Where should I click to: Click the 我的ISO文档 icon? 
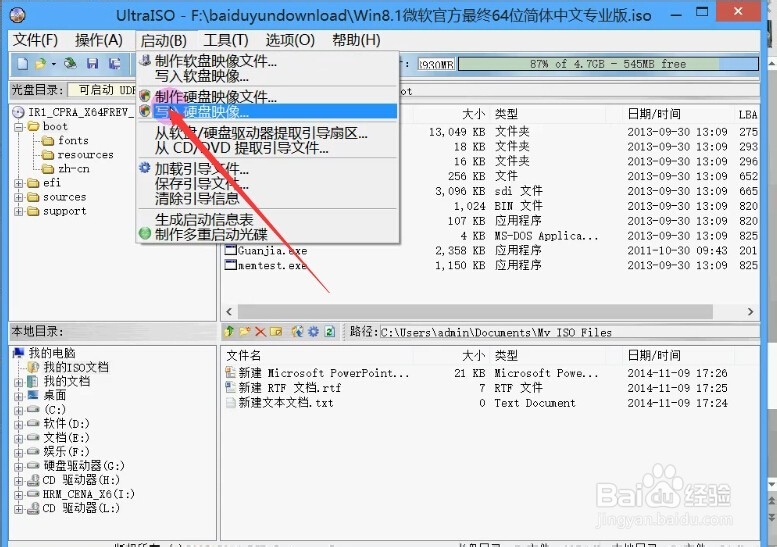click(33, 367)
